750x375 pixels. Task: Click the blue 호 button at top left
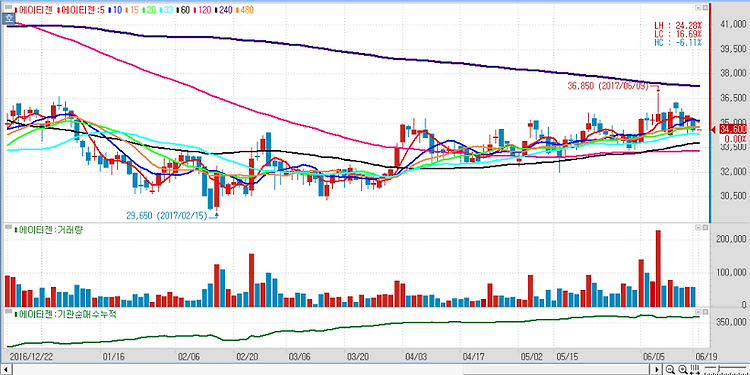[8, 19]
